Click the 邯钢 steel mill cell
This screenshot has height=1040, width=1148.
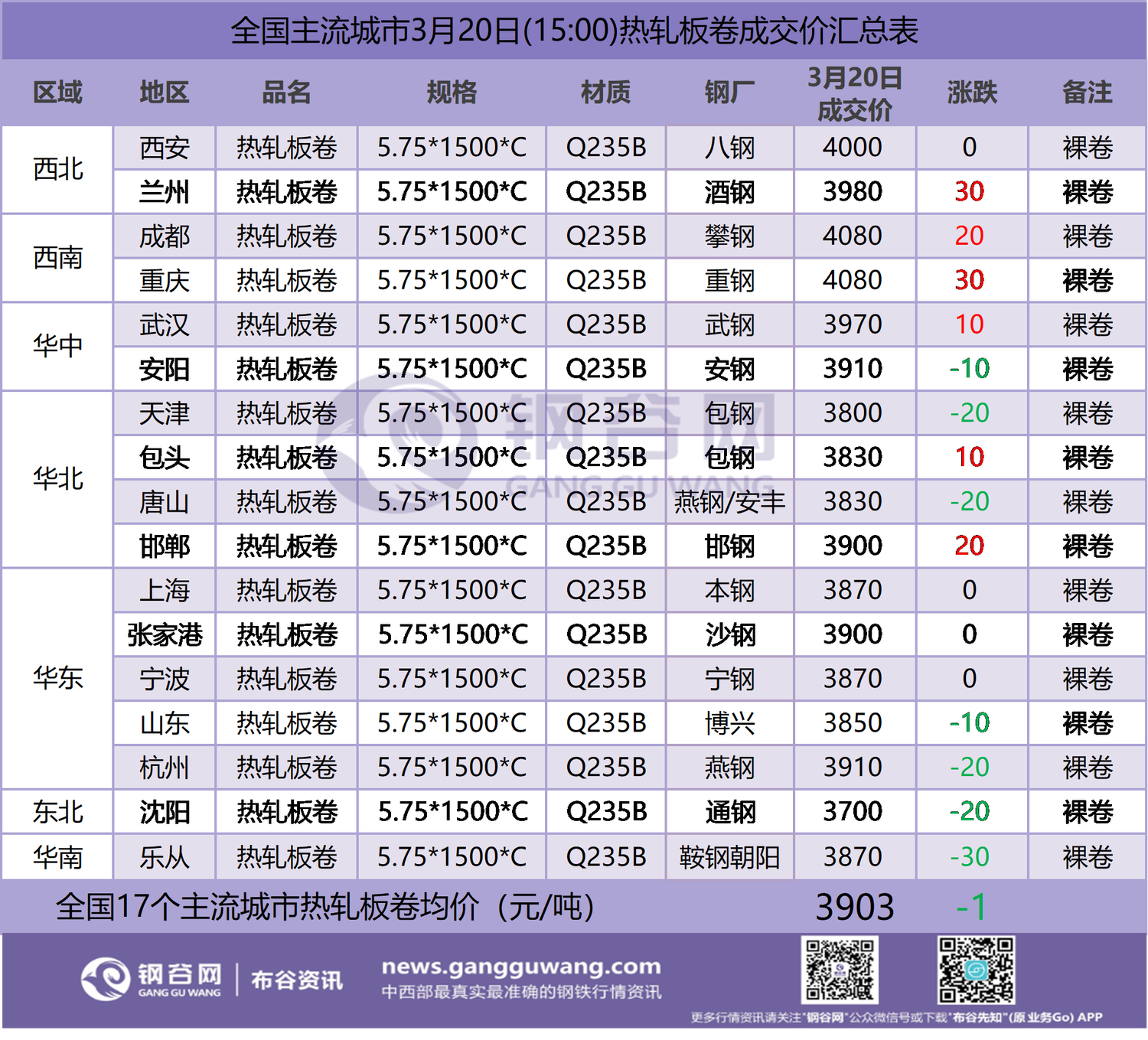(x=730, y=547)
